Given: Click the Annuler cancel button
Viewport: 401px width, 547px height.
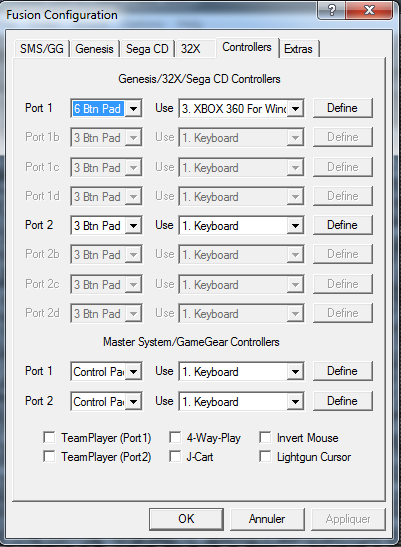Looking at the screenshot, I should pos(267,519).
